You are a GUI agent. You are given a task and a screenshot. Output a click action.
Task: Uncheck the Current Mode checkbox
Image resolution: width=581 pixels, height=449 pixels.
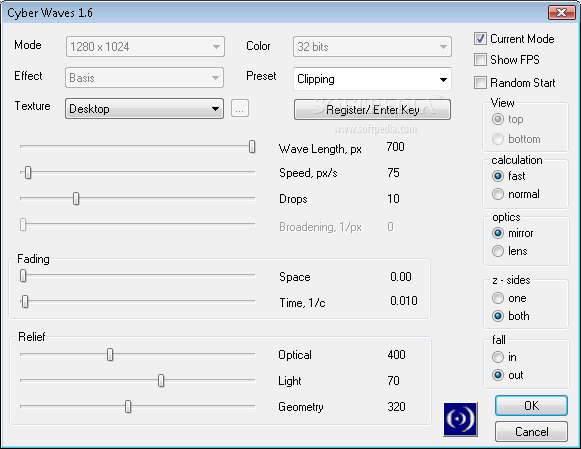click(480, 39)
